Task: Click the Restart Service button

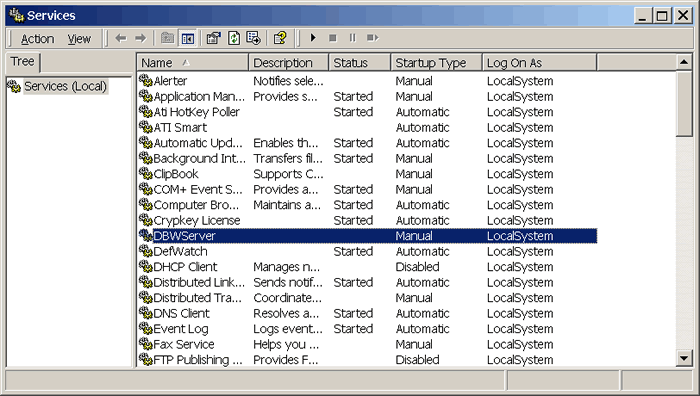Action: point(372,38)
